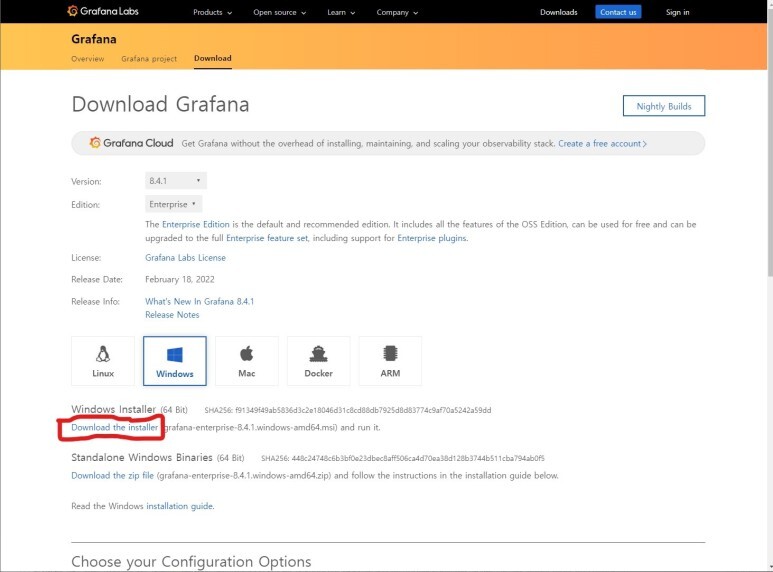Go to Downloads in top navigation

click(559, 12)
